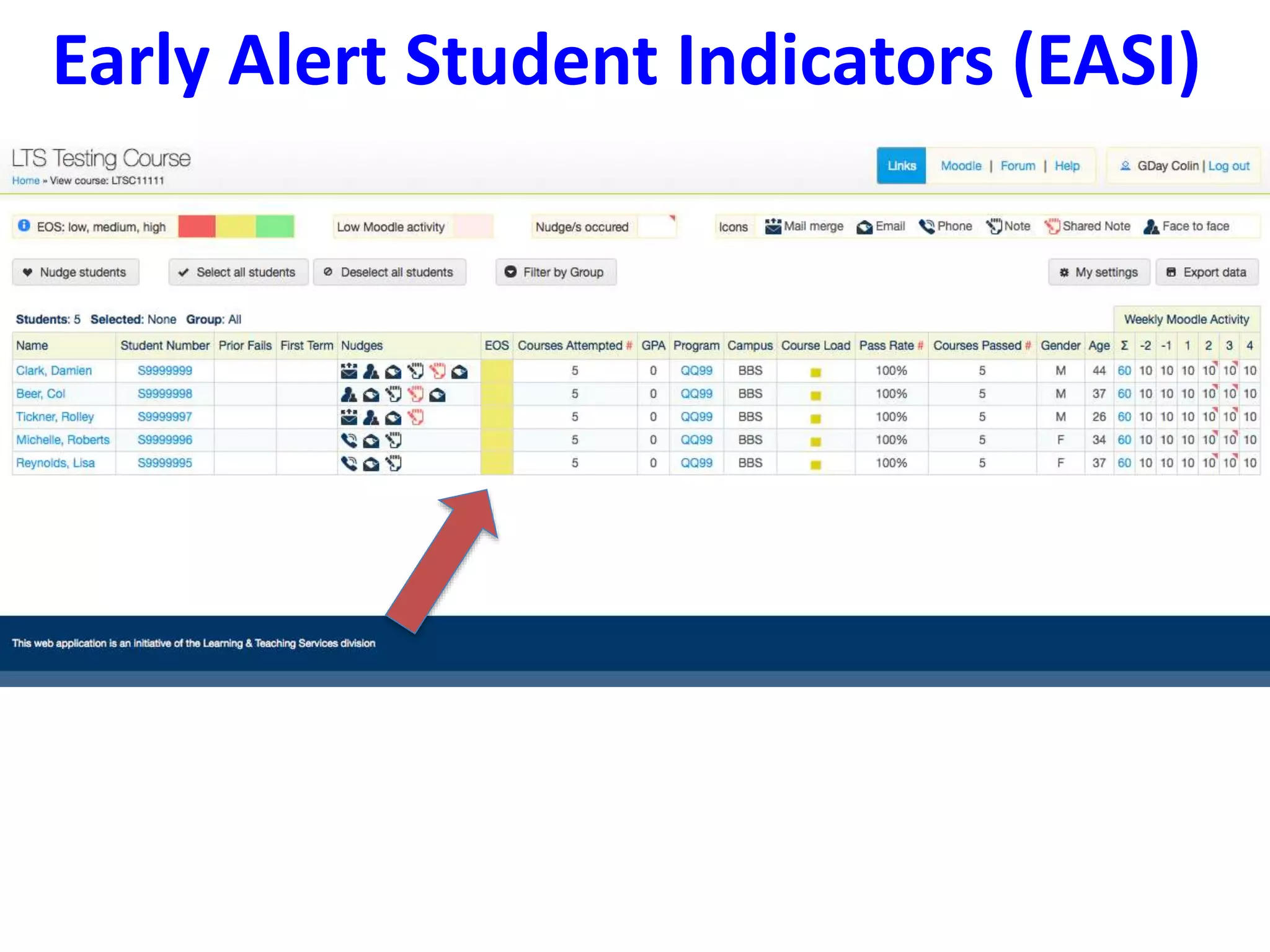Click the Mail merge icon in the legend
The width and height of the screenshot is (1270, 952).
pyautogui.click(x=773, y=227)
